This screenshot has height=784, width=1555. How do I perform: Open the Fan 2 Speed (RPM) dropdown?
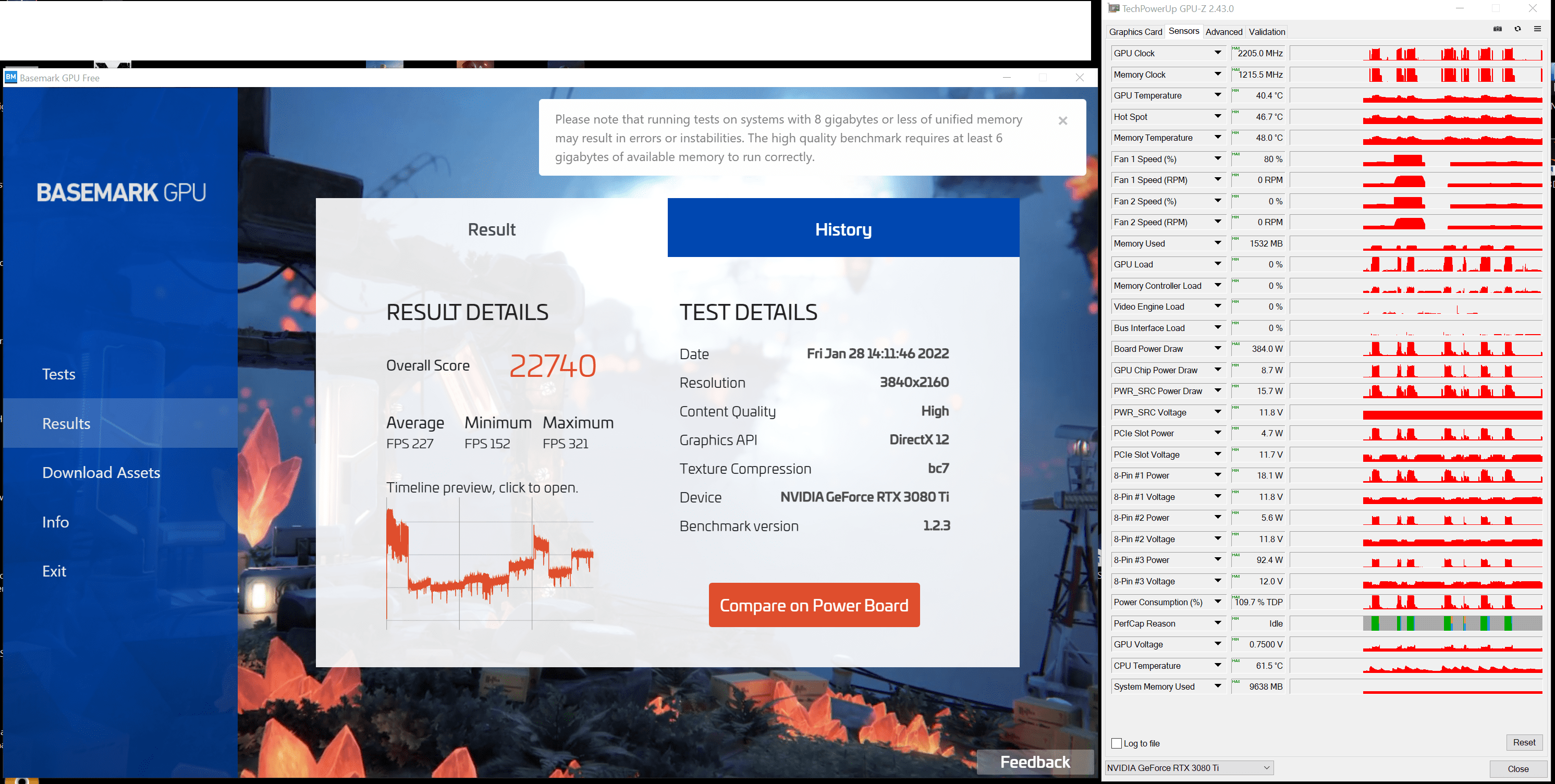click(1218, 222)
